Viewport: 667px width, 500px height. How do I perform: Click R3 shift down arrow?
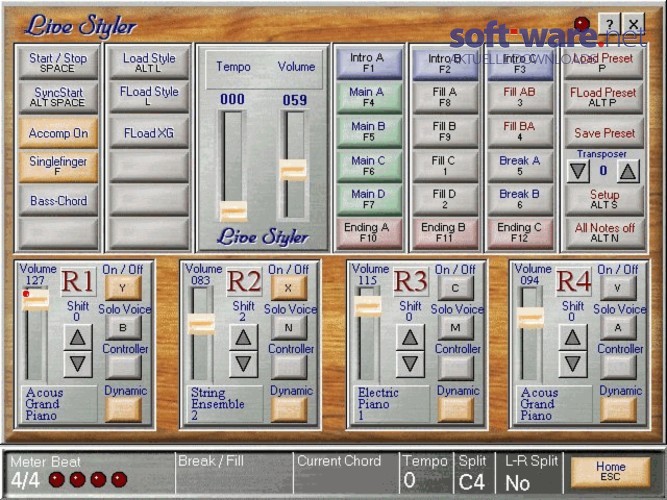click(x=410, y=364)
